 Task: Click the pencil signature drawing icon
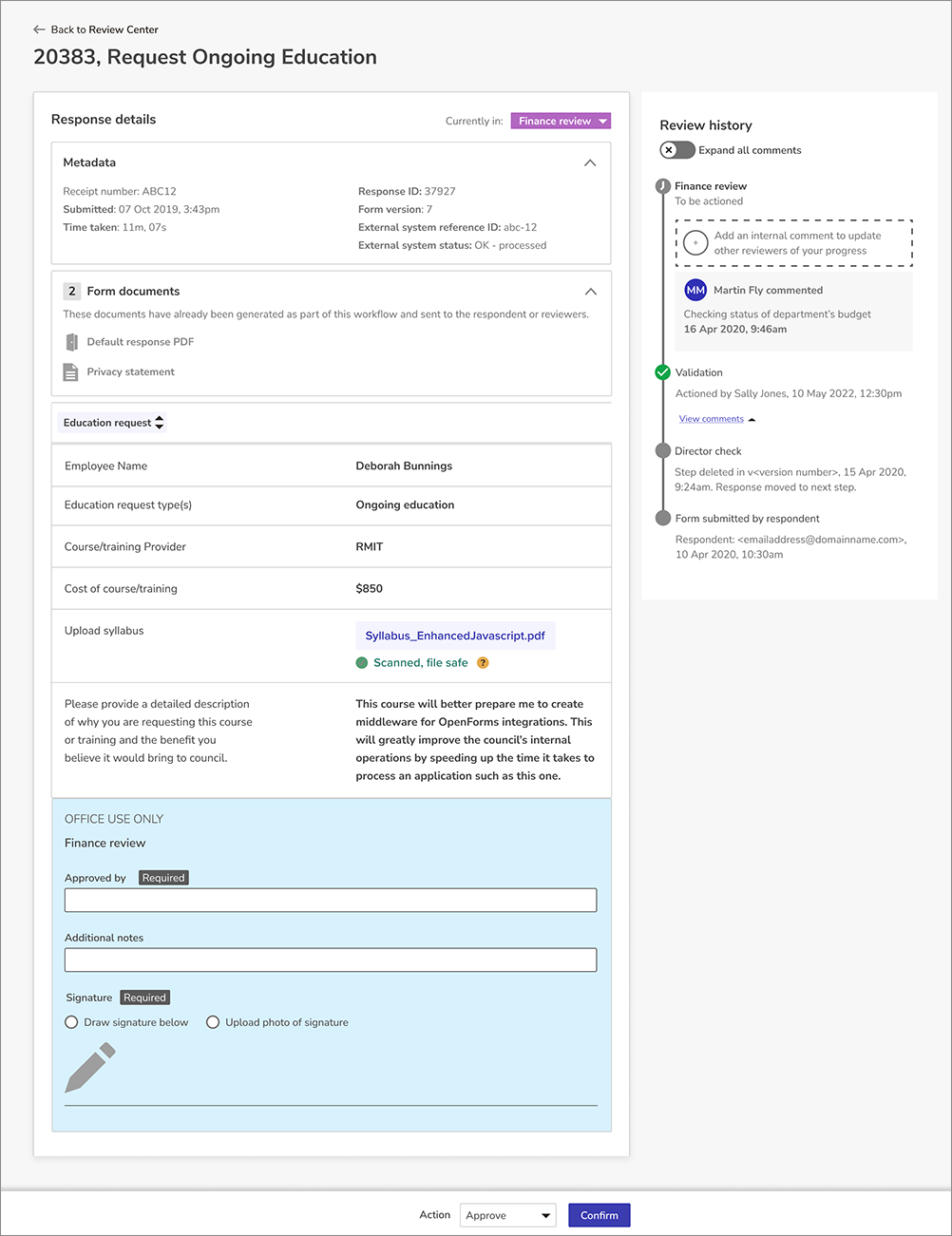(x=90, y=1067)
